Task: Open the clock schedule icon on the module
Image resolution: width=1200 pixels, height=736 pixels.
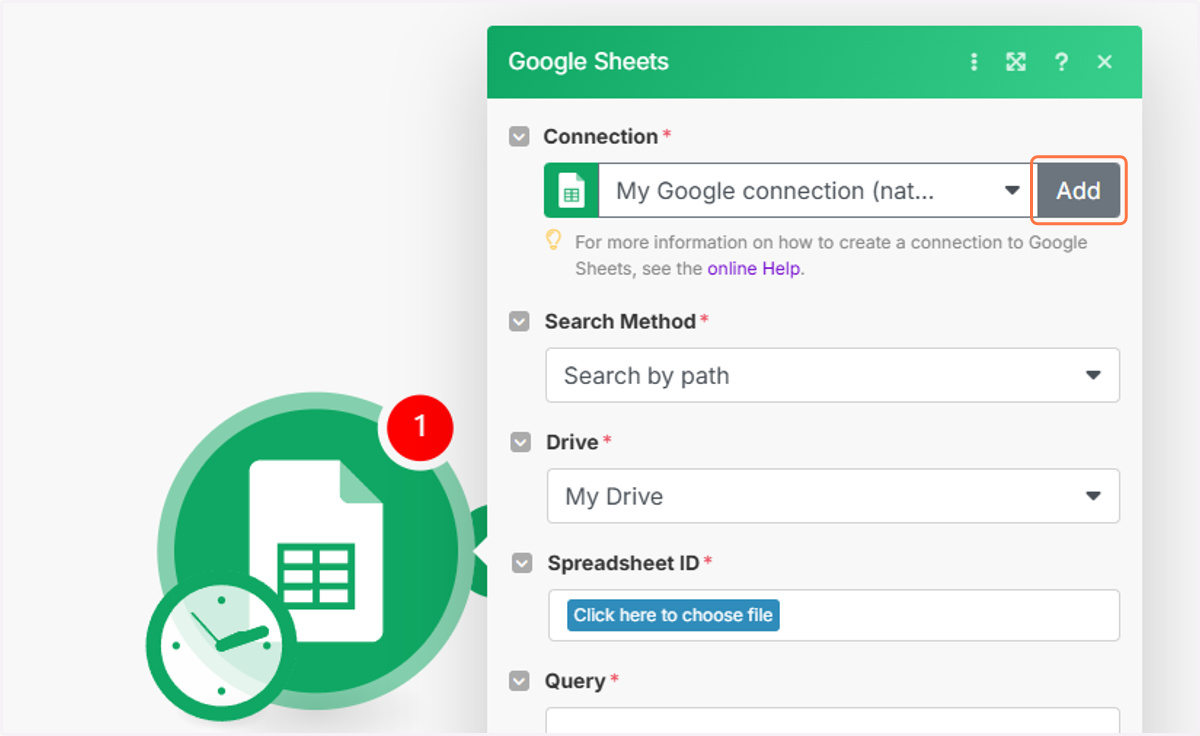Action: click(221, 644)
